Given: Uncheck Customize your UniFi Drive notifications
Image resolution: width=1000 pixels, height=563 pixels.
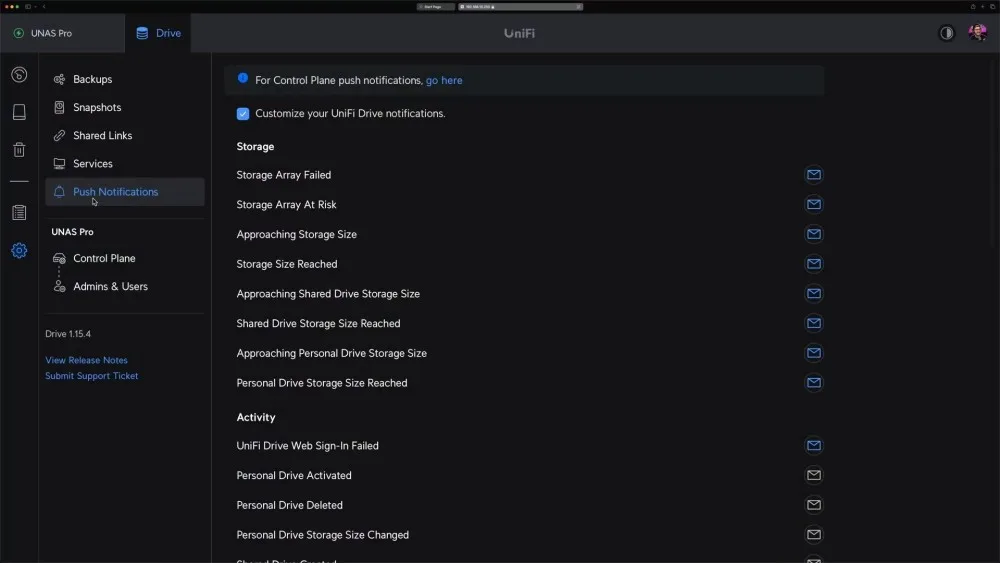Looking at the screenshot, I should 243,113.
